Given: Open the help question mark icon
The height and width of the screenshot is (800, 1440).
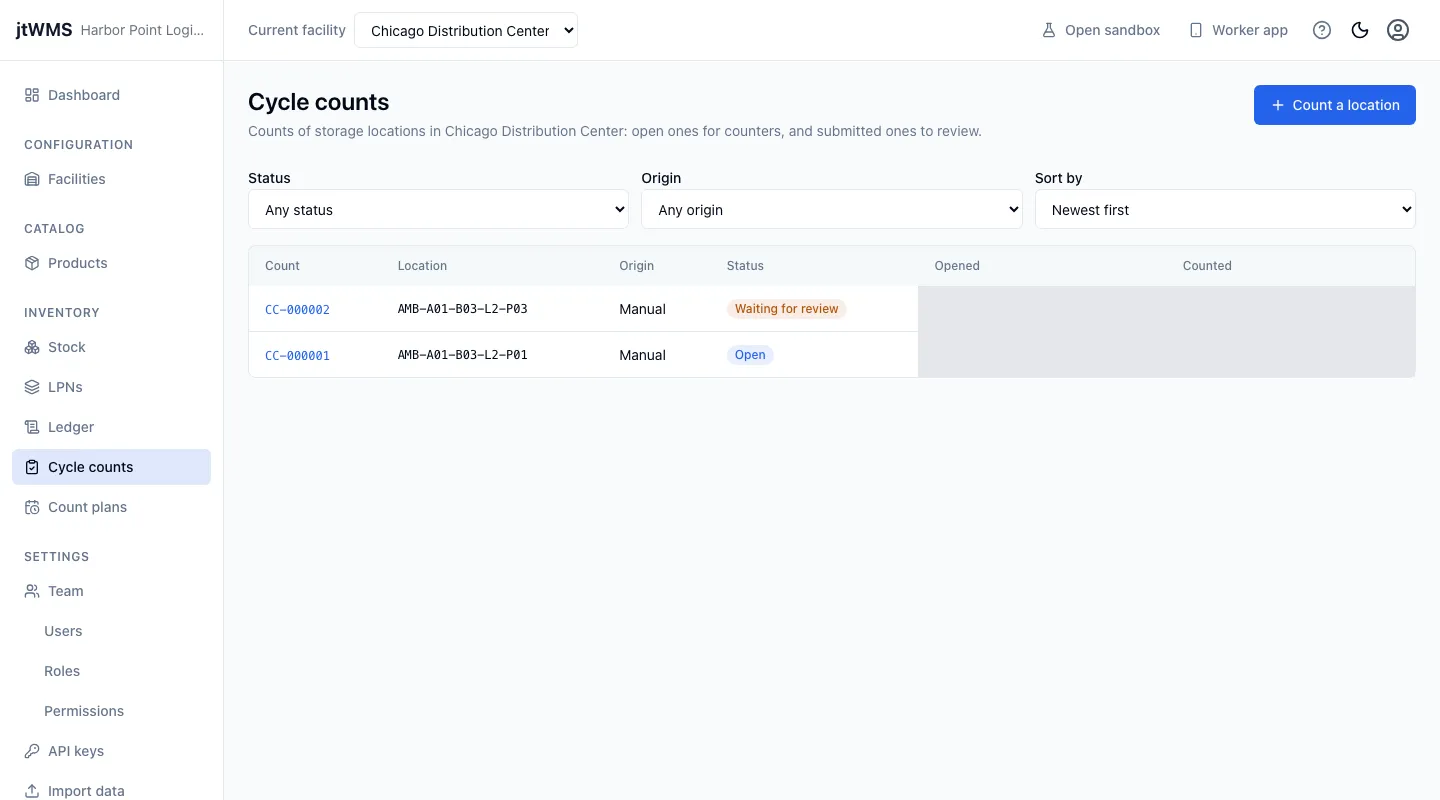Looking at the screenshot, I should tap(1322, 30).
